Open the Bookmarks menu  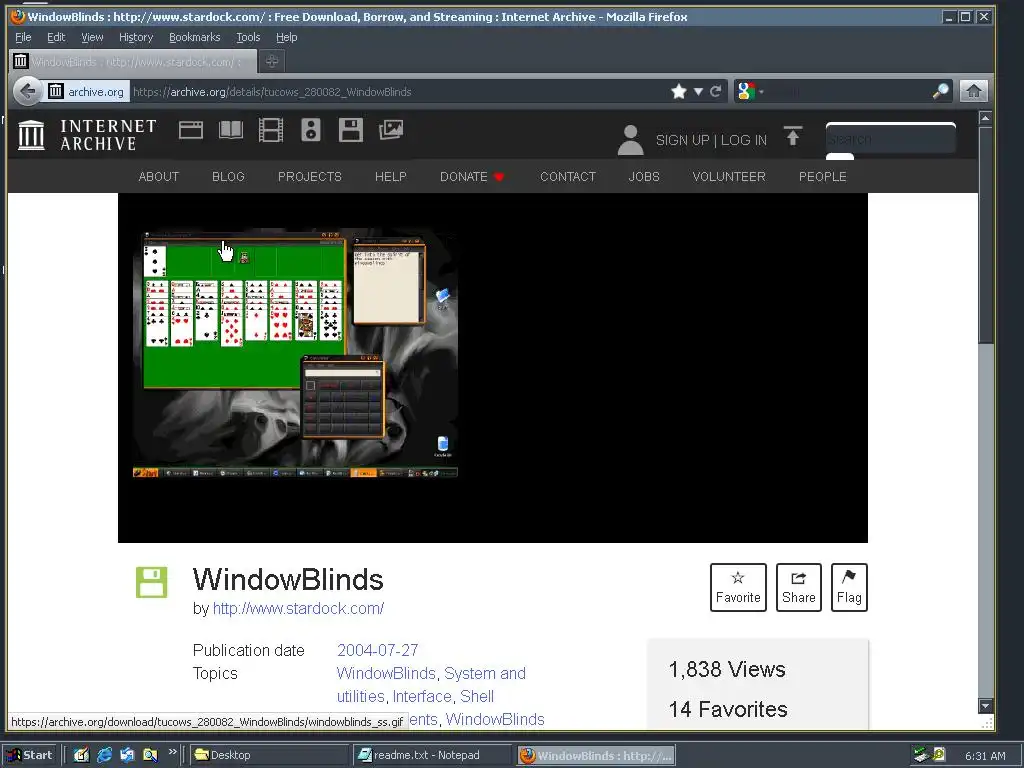pos(195,37)
